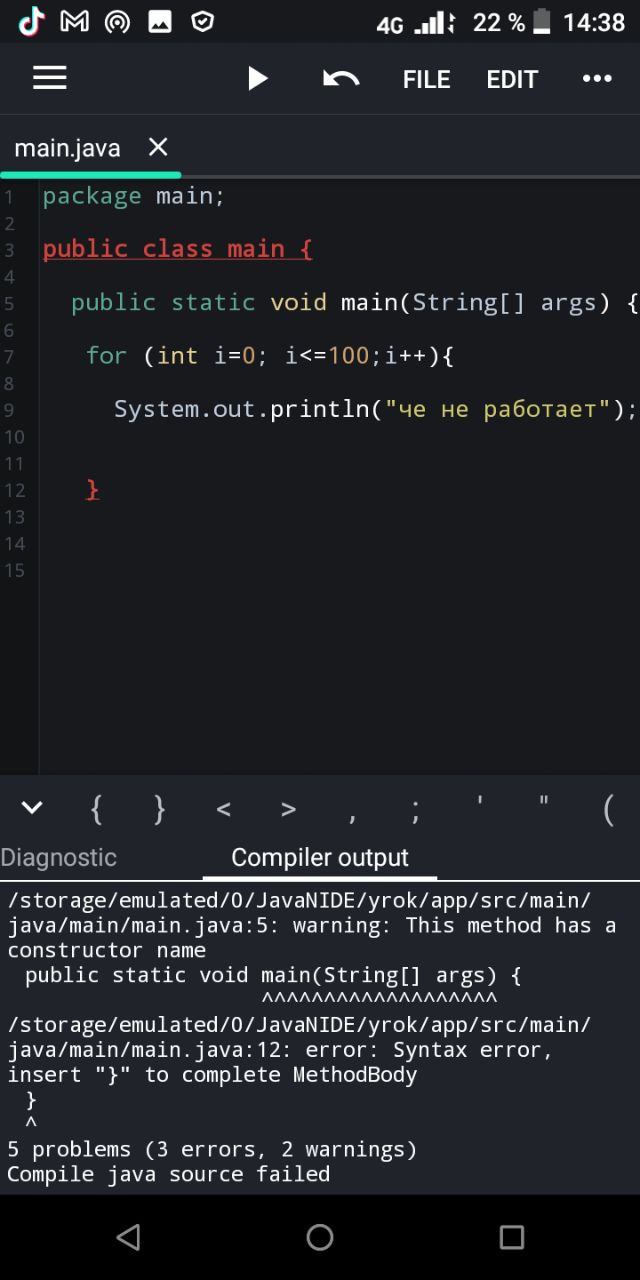Insert an opening parenthesis symbol
This screenshot has width=640, height=1280.
click(608, 809)
